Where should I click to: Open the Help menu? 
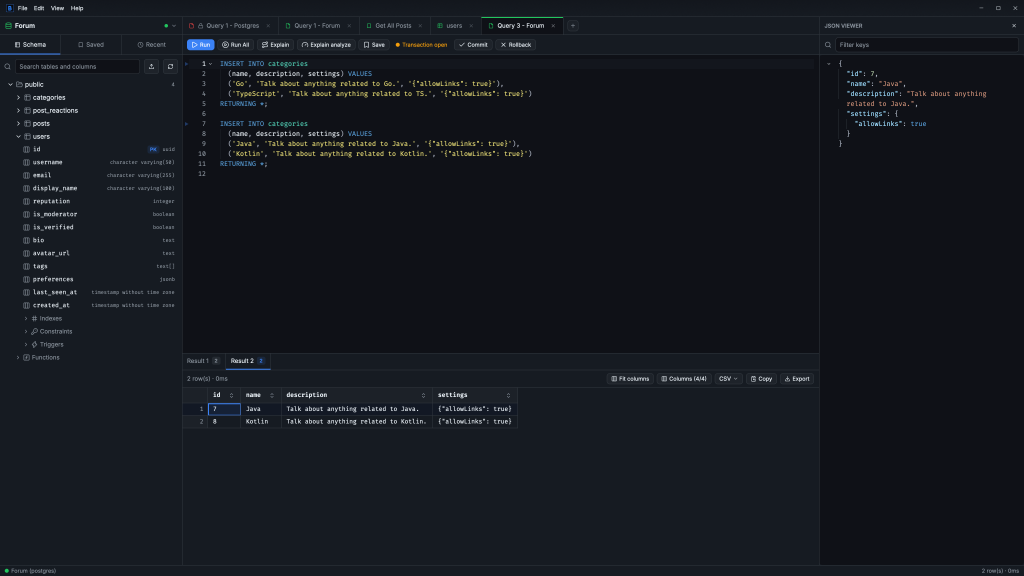77,8
